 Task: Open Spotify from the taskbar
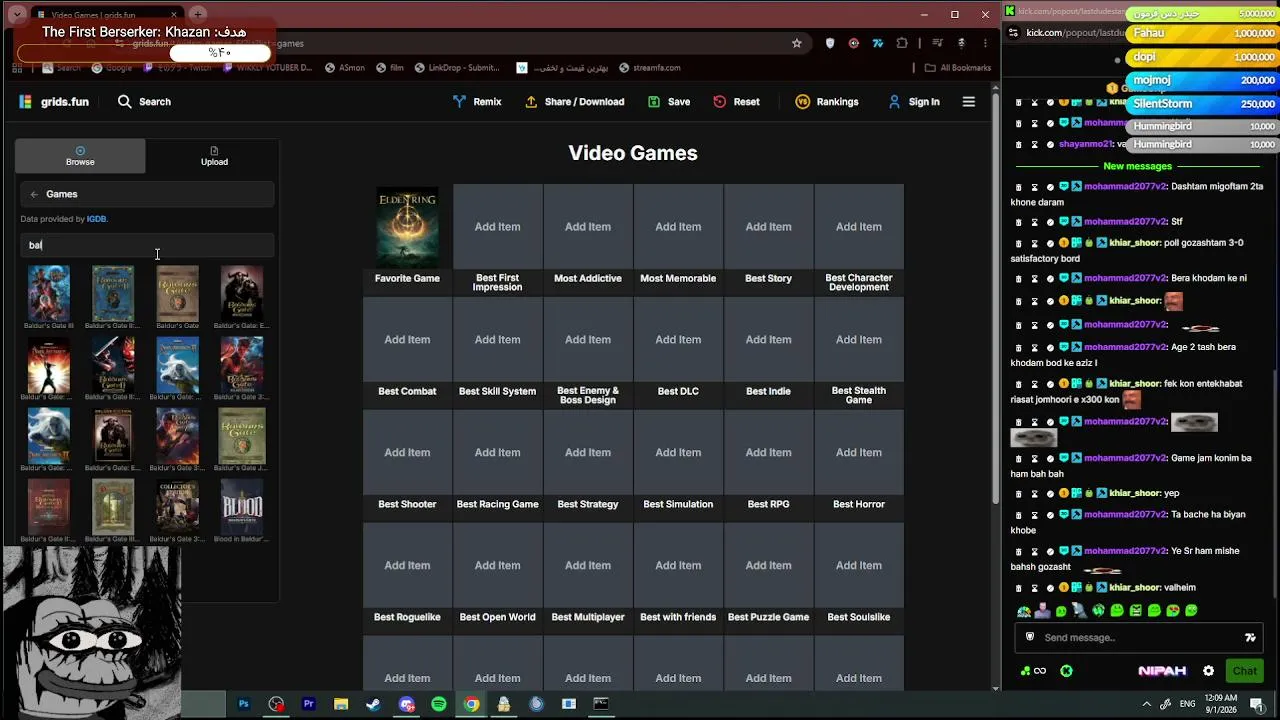point(438,704)
